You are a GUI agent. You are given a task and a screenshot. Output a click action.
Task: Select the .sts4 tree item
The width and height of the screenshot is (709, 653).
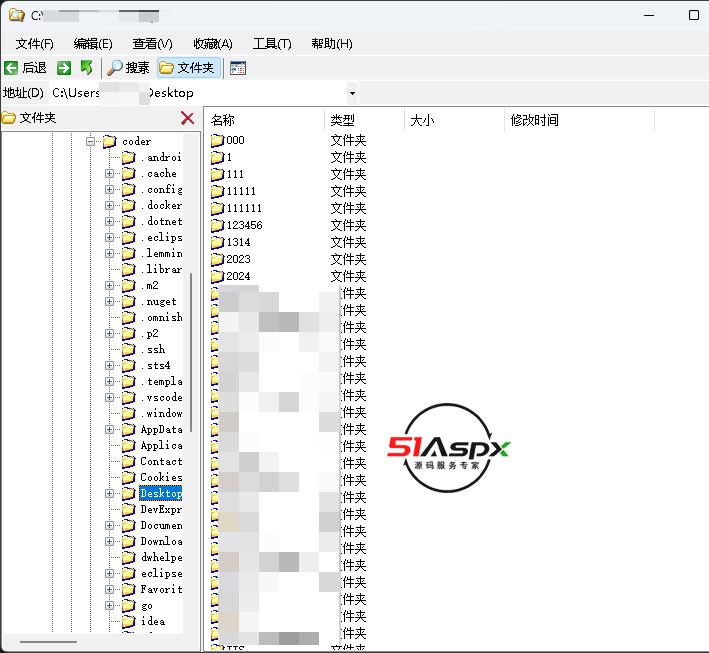point(156,365)
